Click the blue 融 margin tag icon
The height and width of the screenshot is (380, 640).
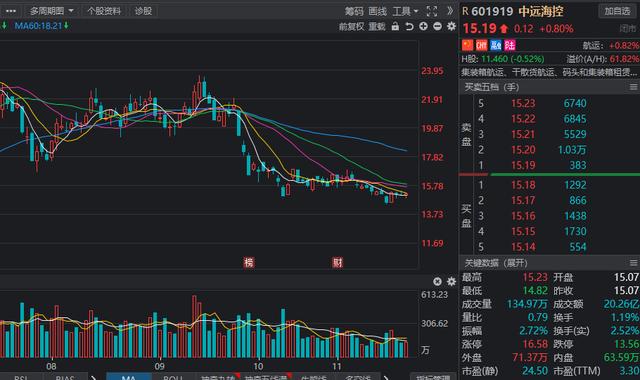pyautogui.click(x=496, y=45)
